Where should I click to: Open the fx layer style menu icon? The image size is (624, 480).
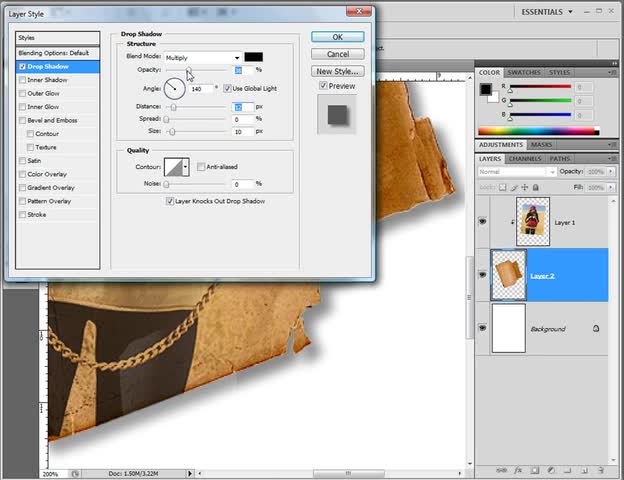(x=518, y=470)
